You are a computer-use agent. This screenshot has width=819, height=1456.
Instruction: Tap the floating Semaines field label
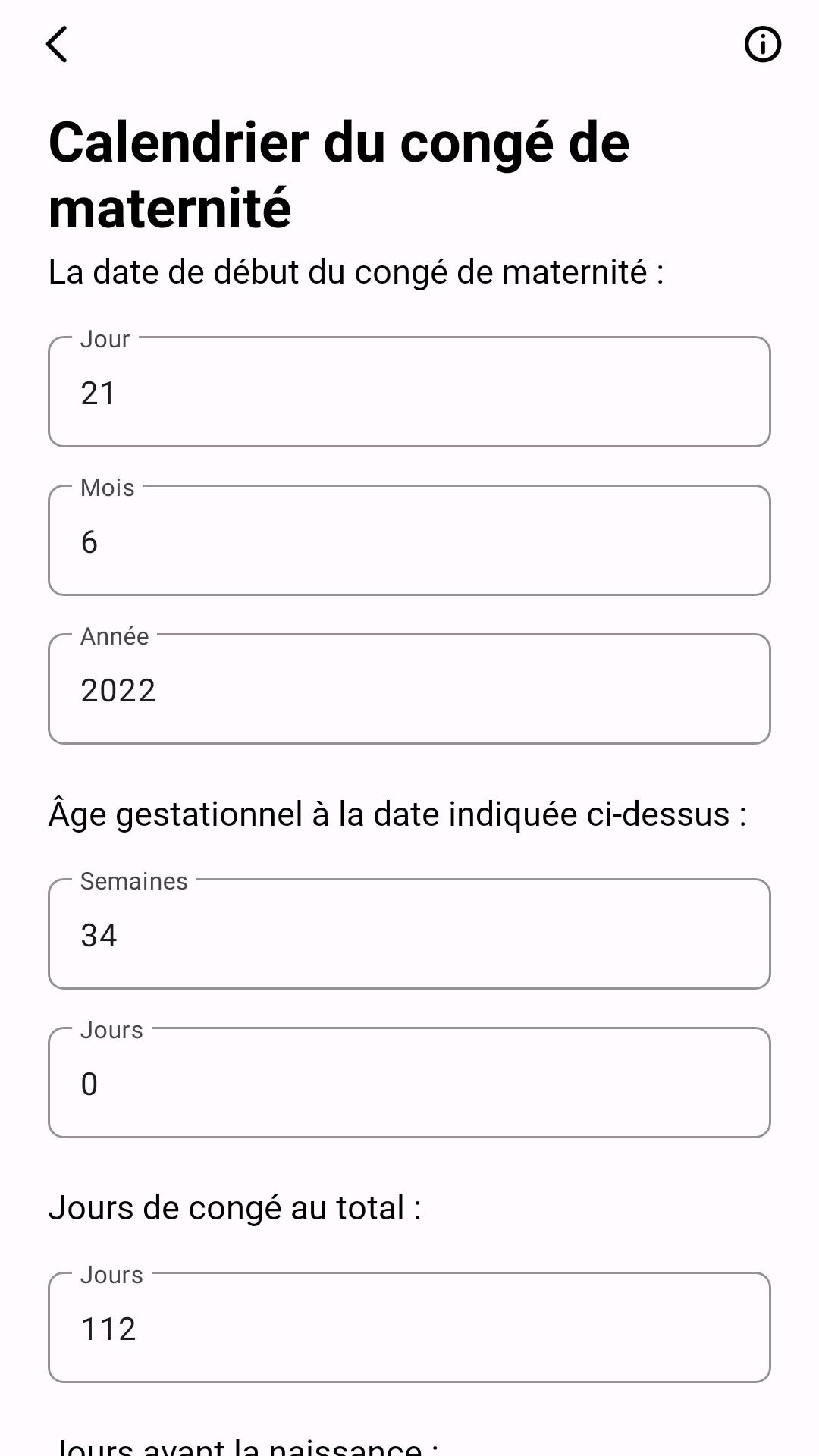134,881
